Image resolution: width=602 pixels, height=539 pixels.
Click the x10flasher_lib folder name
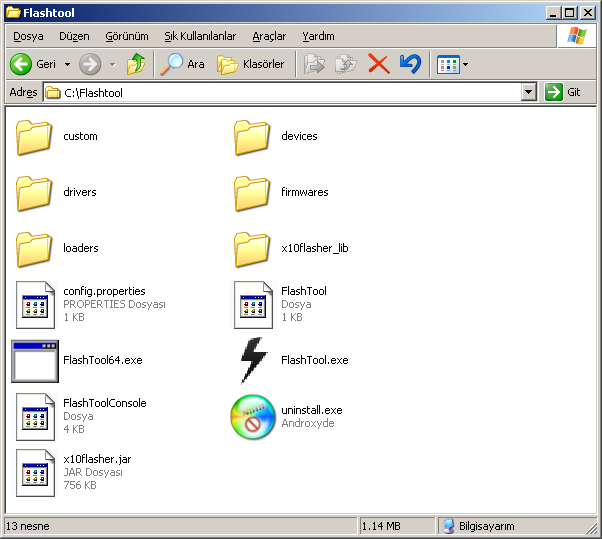click(x=315, y=248)
